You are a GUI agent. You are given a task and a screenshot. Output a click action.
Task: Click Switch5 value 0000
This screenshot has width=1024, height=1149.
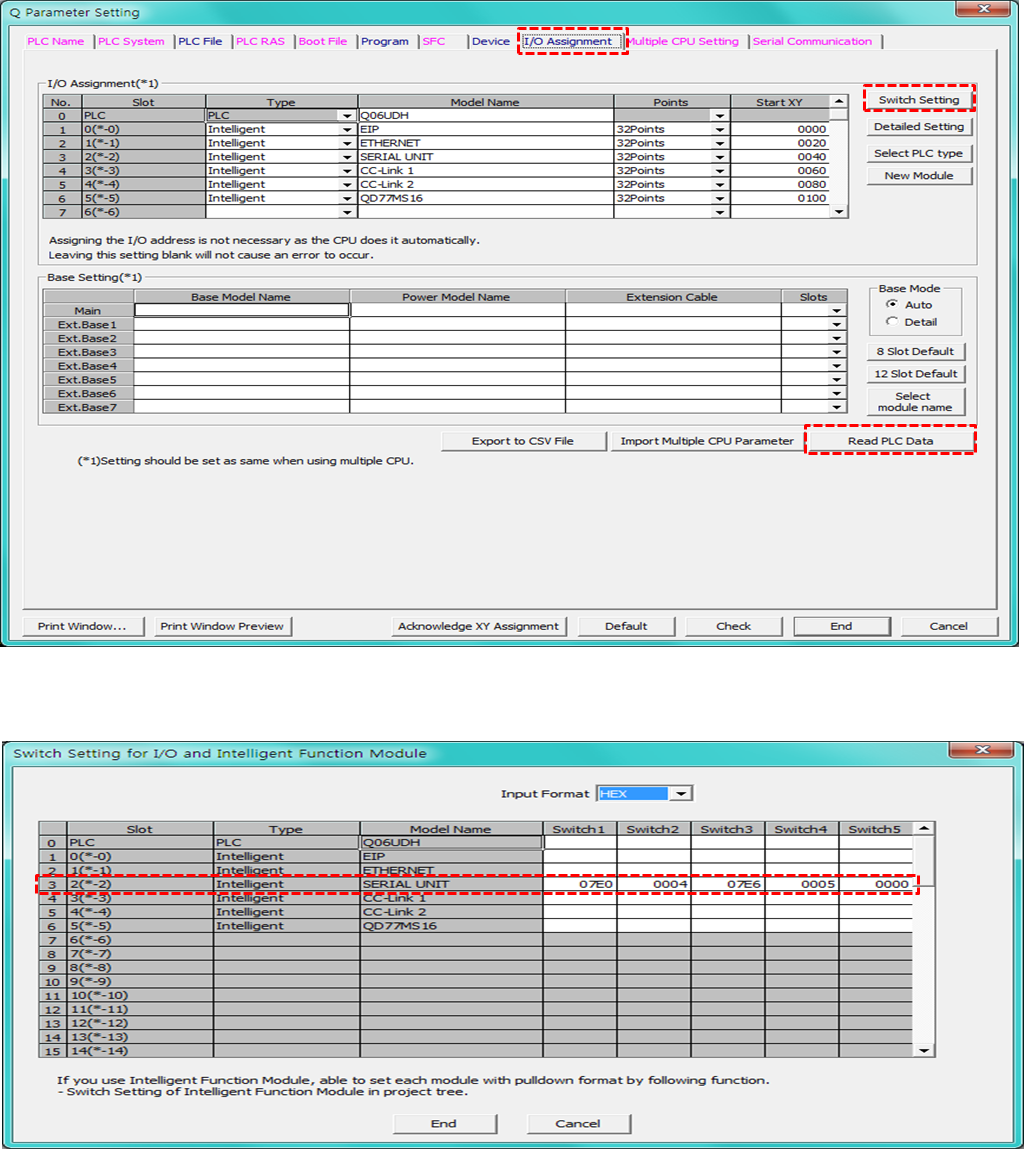875,884
